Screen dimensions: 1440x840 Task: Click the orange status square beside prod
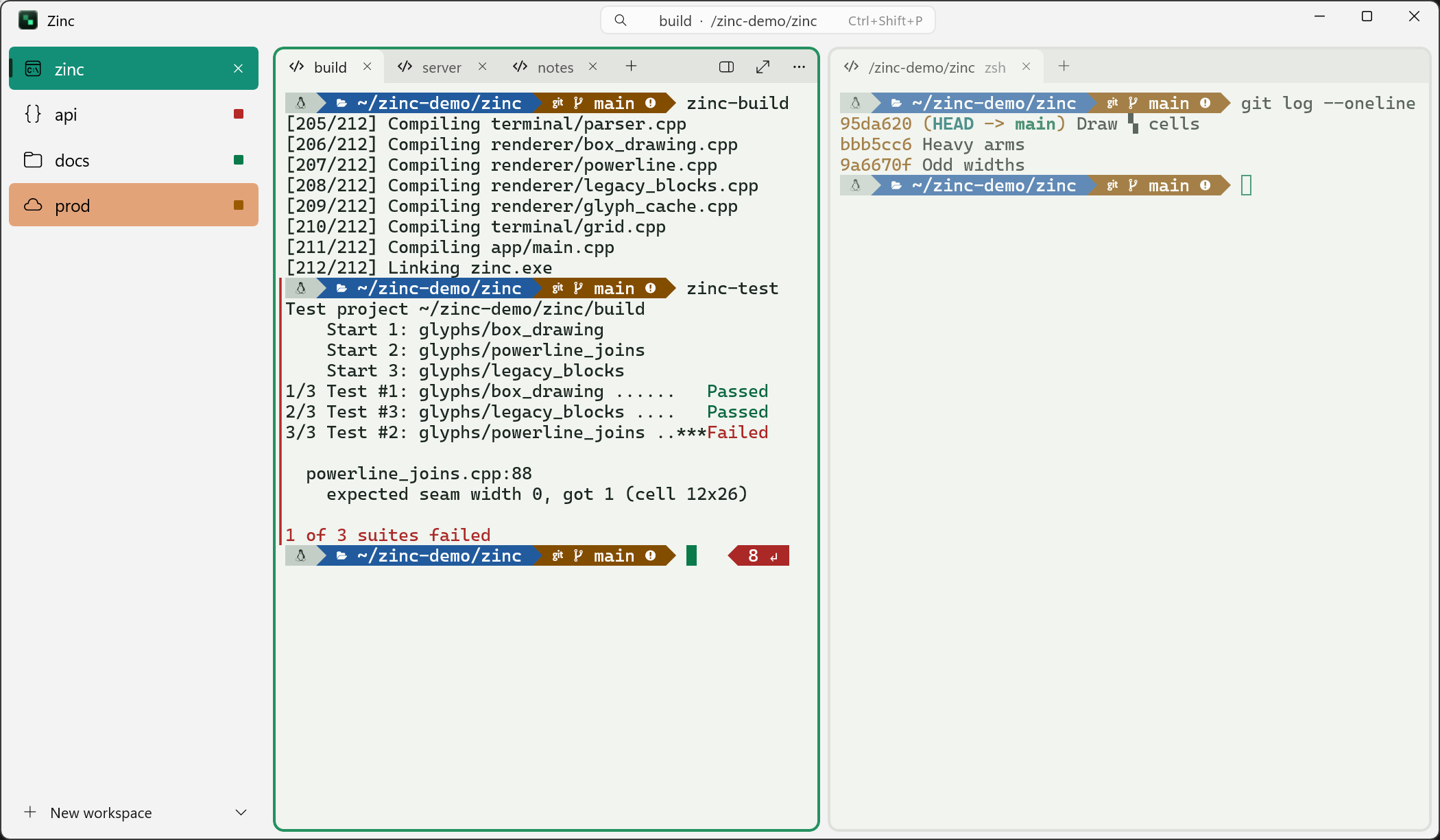pos(239,205)
